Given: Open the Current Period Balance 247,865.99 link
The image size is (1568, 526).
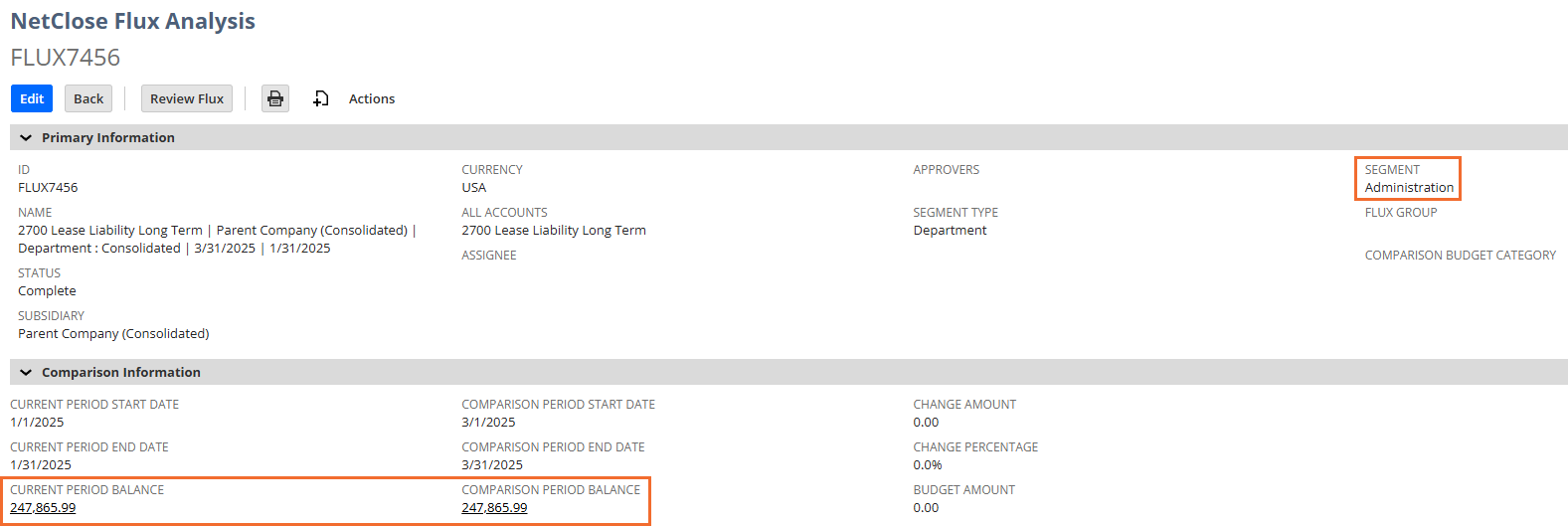Looking at the screenshot, I should (x=43, y=508).
